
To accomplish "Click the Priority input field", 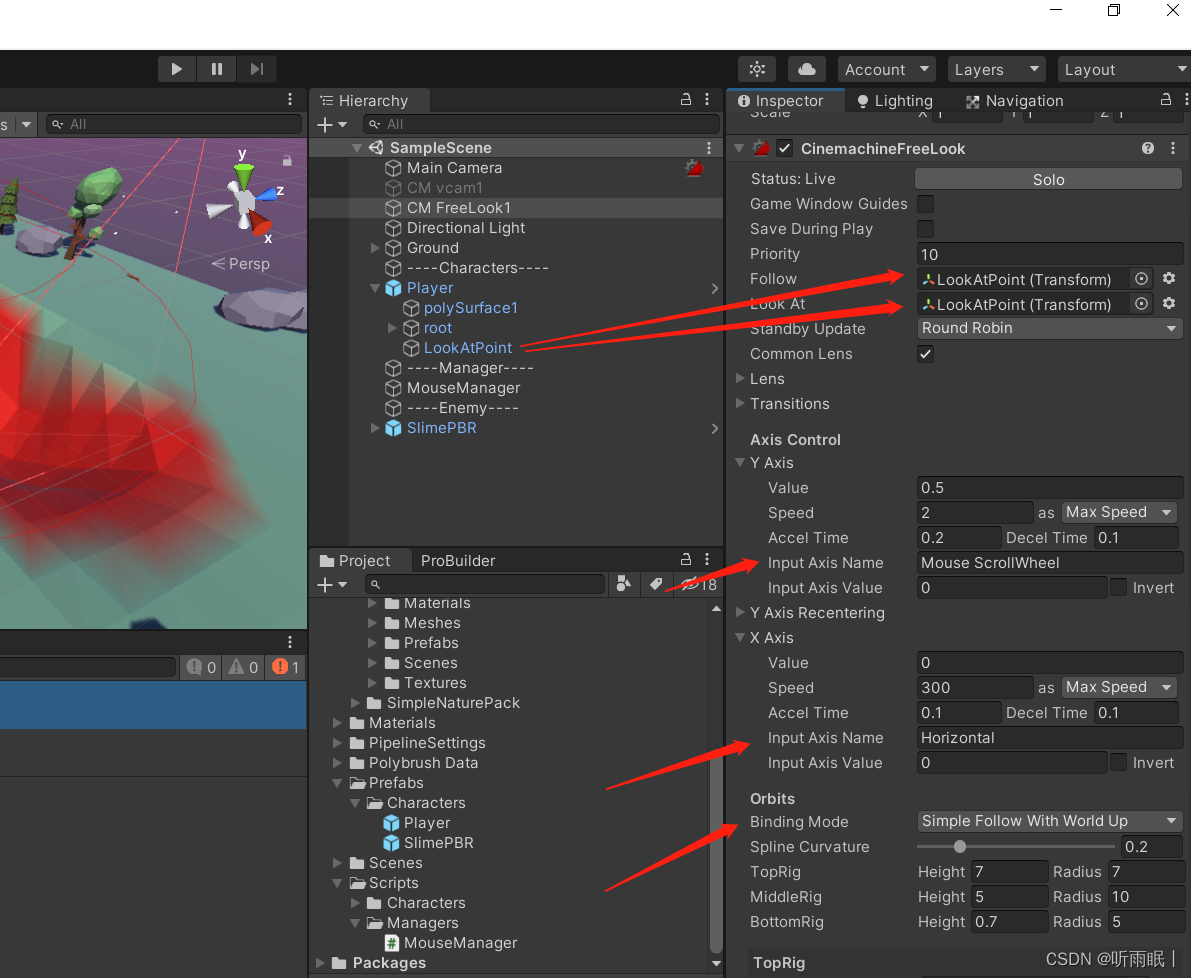I will coord(1050,254).
